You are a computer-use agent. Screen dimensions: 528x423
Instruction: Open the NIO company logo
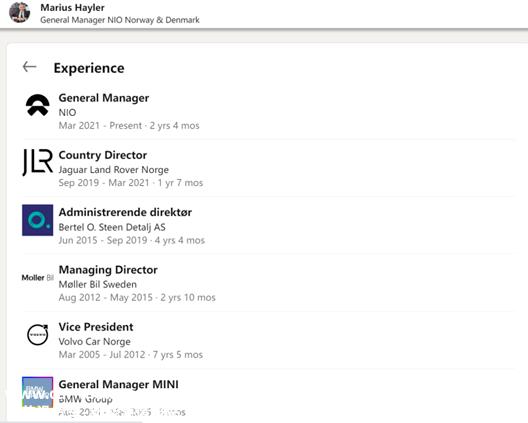(x=38, y=105)
